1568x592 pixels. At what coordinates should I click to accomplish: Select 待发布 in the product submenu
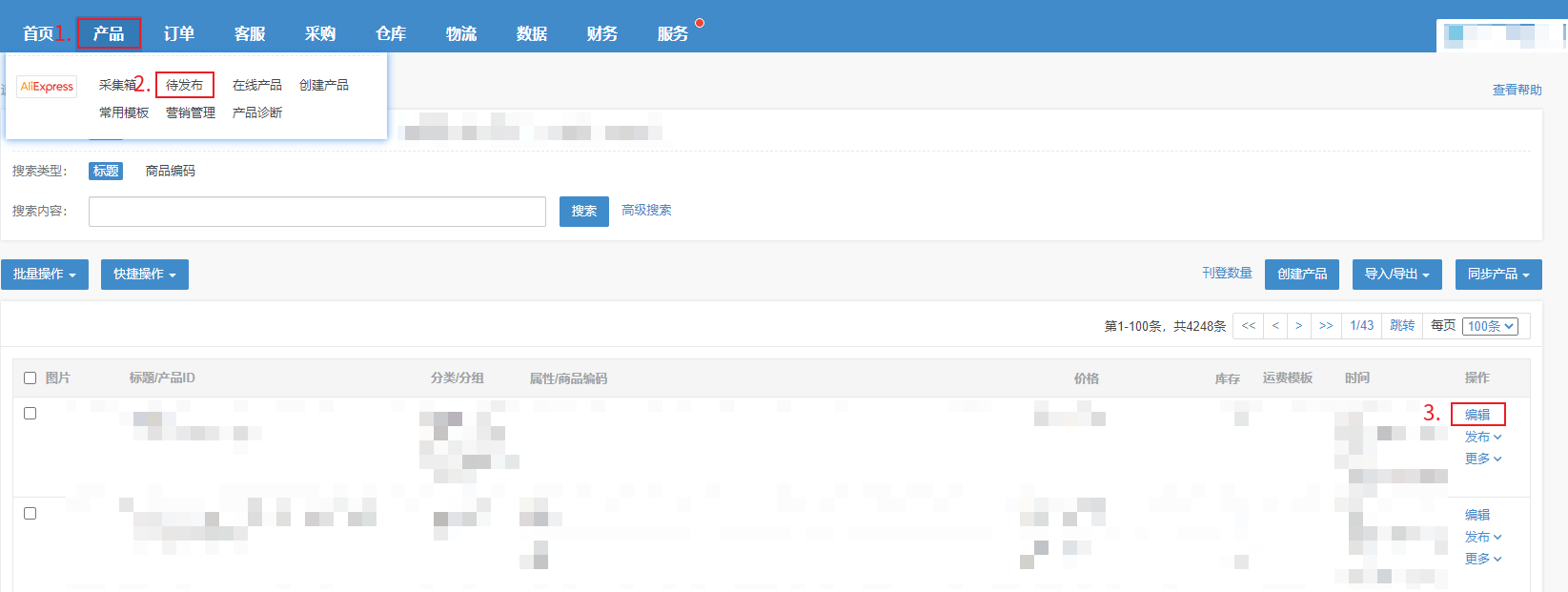(184, 85)
